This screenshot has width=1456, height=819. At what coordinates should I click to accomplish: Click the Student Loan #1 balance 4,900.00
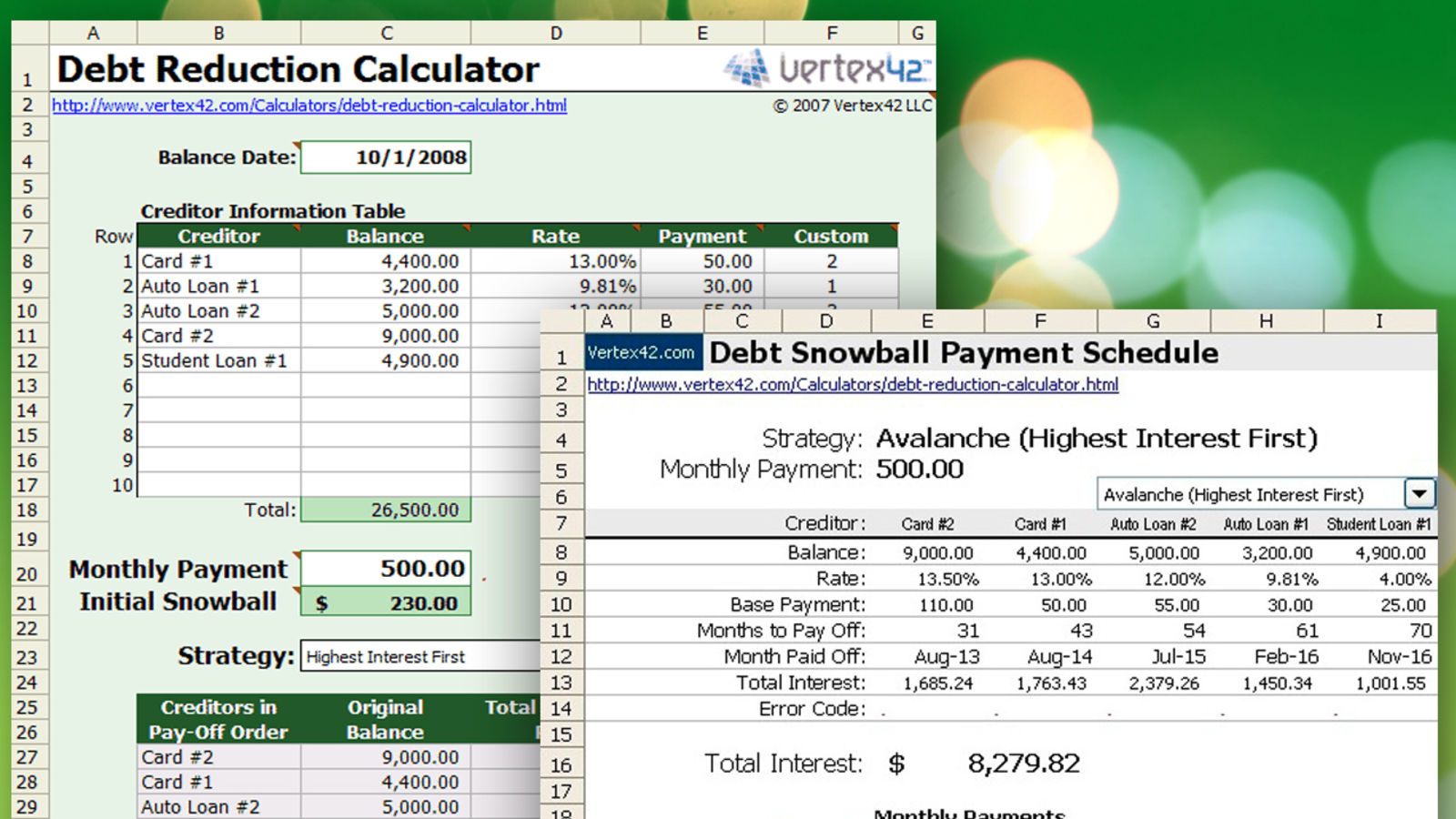(386, 361)
